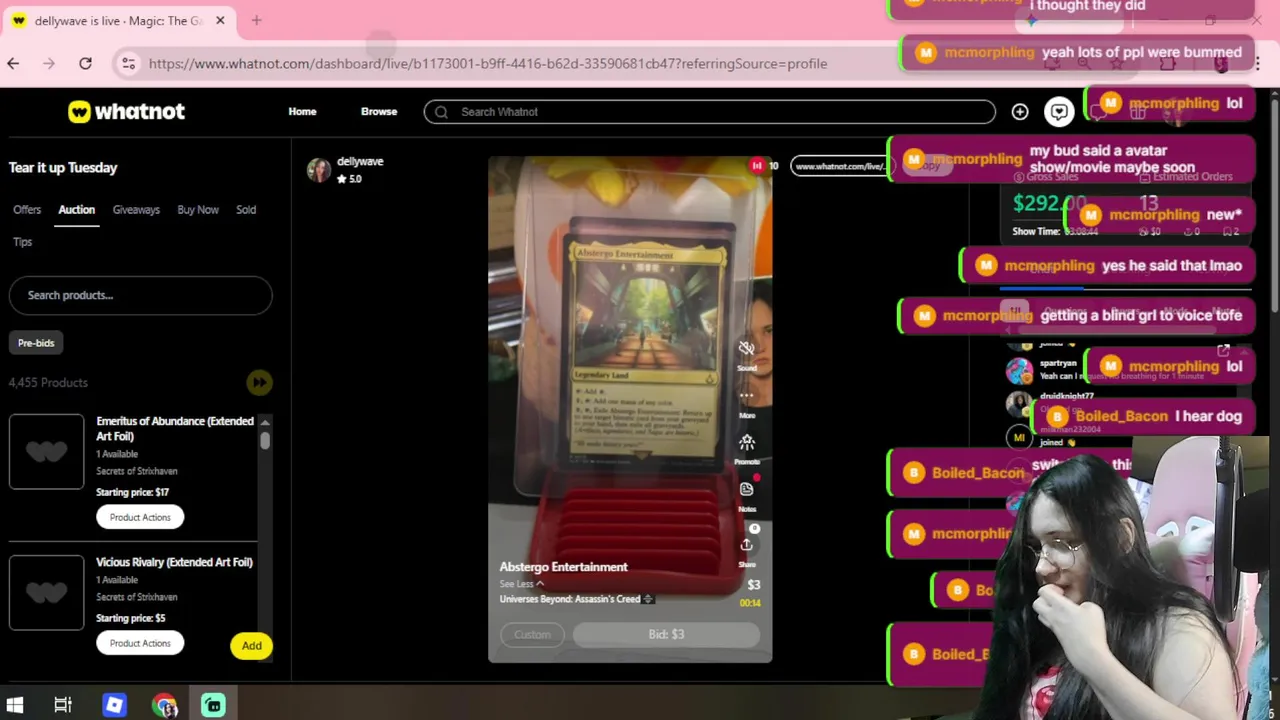Open the Browse page link
Image resolution: width=1280 pixels, height=720 pixels.
coord(379,112)
